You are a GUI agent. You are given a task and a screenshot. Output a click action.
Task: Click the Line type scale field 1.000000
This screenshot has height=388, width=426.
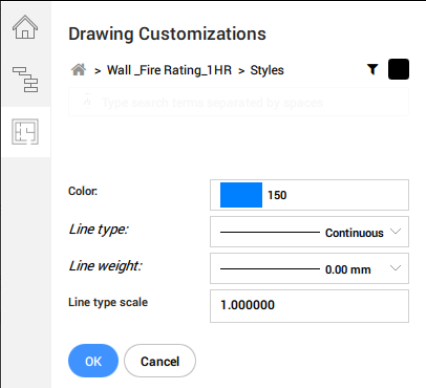pyautogui.click(x=309, y=306)
